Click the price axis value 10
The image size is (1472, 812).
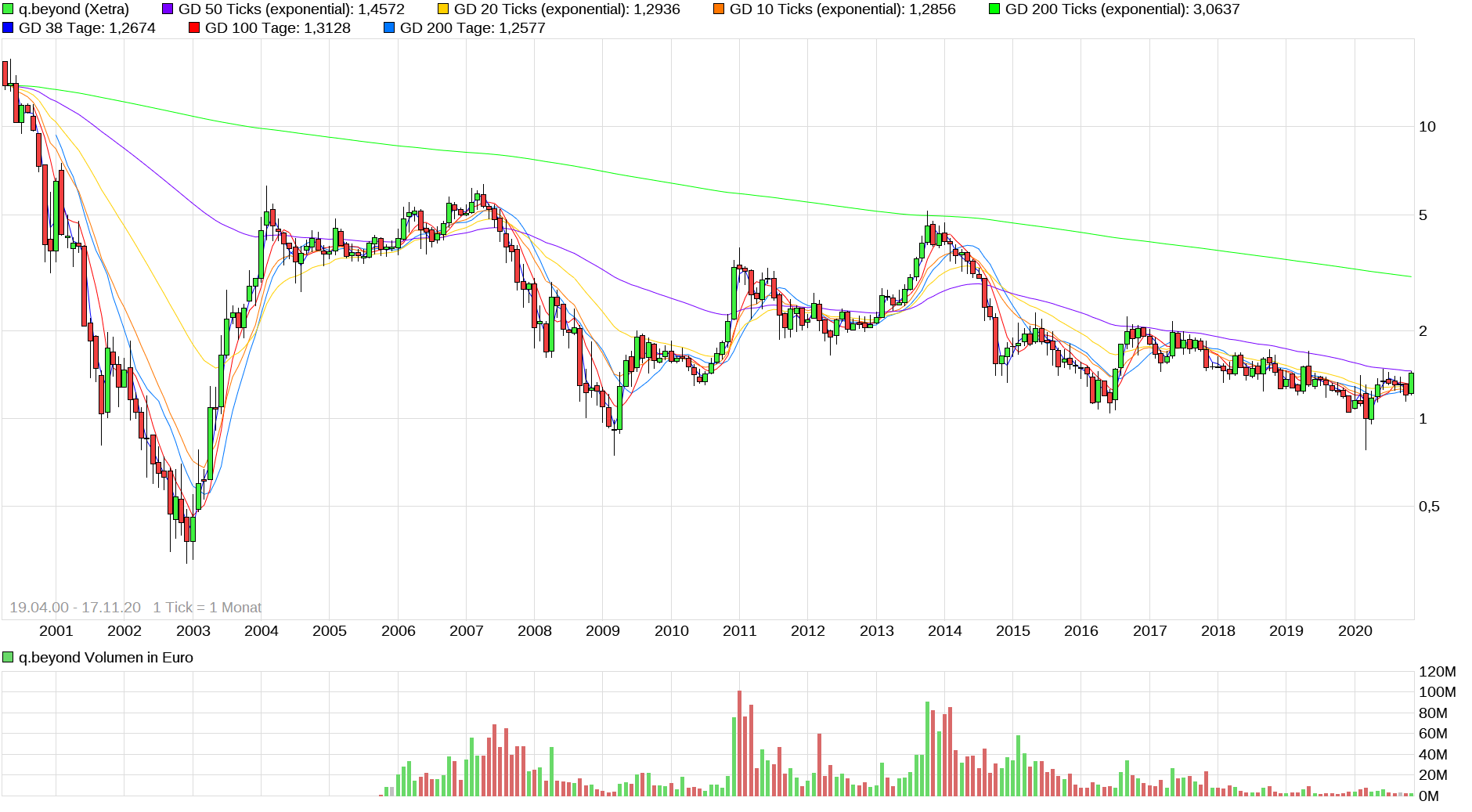[1427, 127]
